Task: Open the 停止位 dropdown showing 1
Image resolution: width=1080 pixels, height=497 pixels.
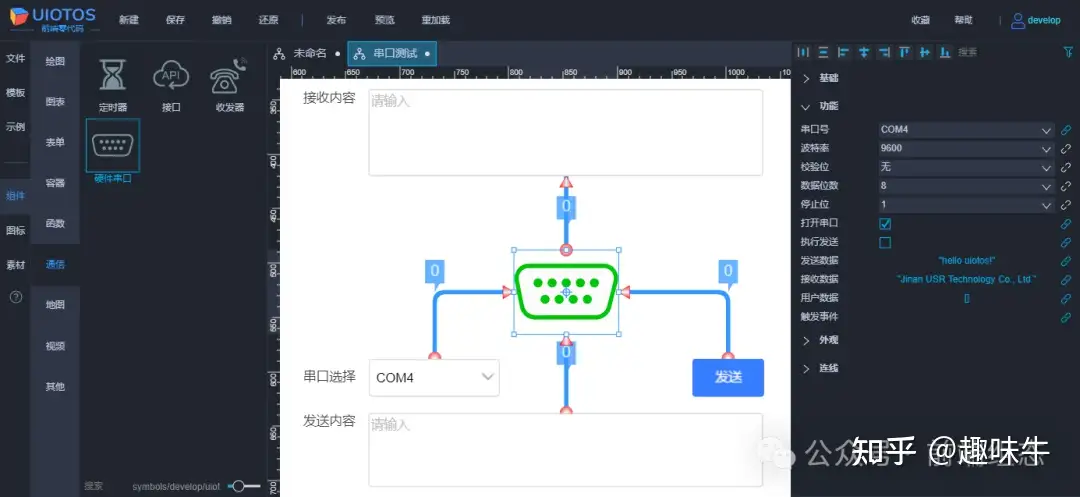Action: click(x=966, y=204)
